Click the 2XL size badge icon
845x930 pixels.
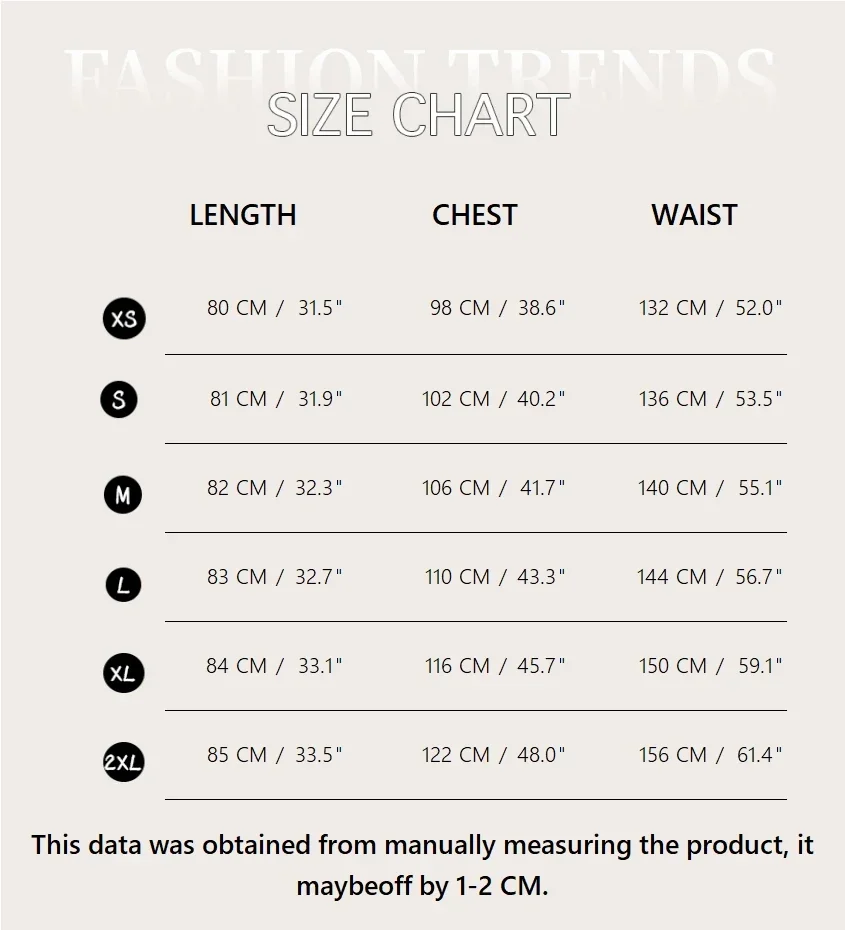click(124, 763)
